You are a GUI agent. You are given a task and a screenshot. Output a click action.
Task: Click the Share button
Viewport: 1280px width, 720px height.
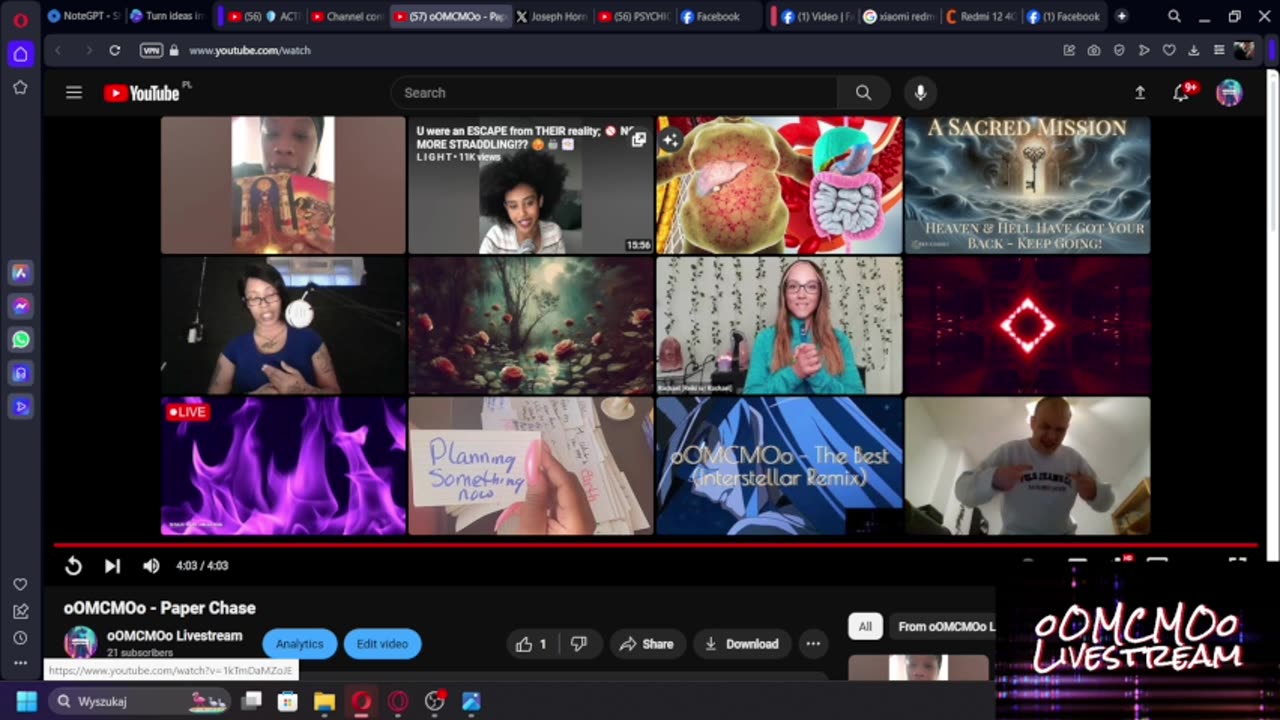pos(646,644)
